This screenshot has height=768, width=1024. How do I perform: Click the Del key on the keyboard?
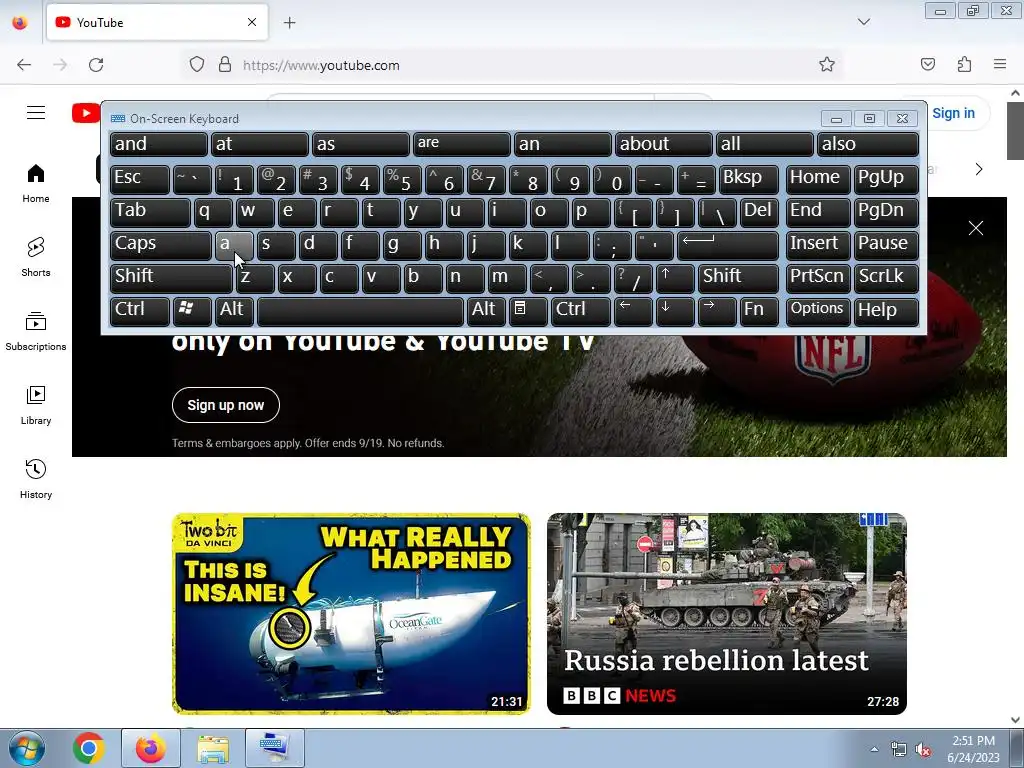click(x=759, y=212)
